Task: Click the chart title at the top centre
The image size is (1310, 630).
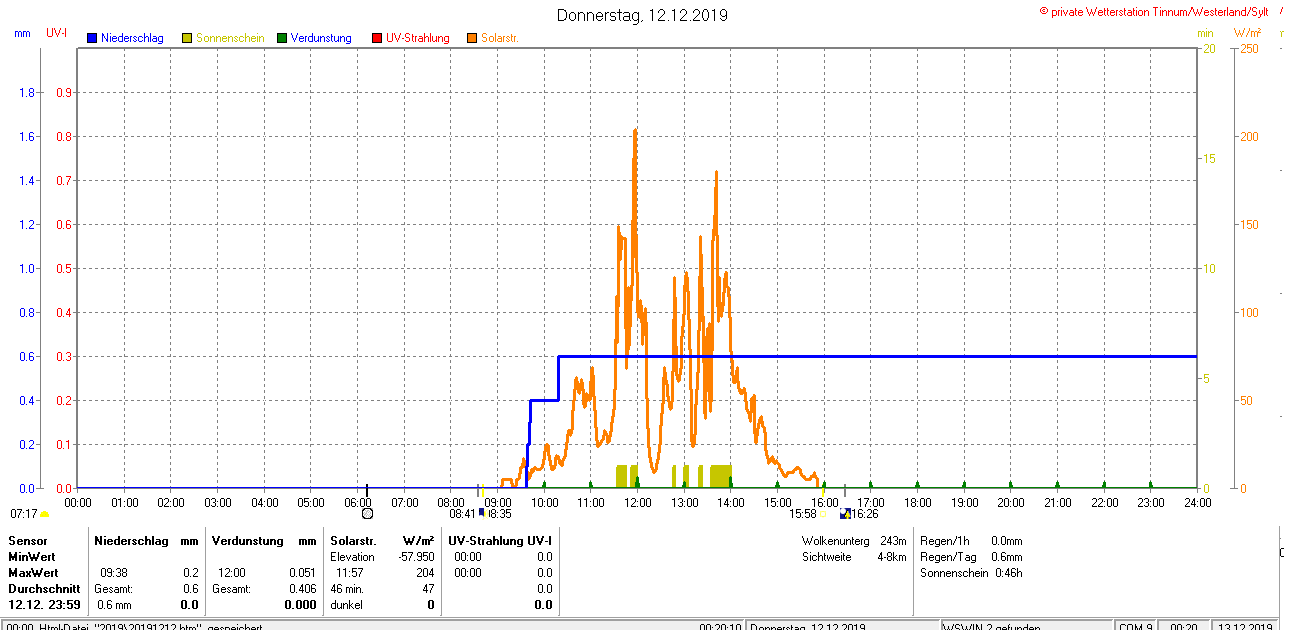Action: (643, 15)
